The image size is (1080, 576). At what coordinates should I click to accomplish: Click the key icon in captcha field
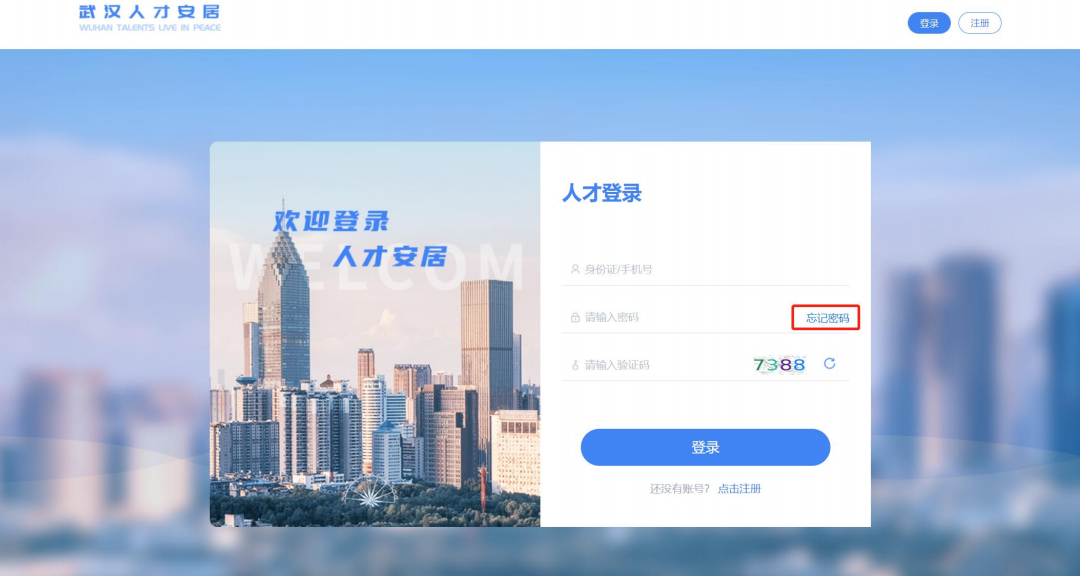[x=574, y=365]
